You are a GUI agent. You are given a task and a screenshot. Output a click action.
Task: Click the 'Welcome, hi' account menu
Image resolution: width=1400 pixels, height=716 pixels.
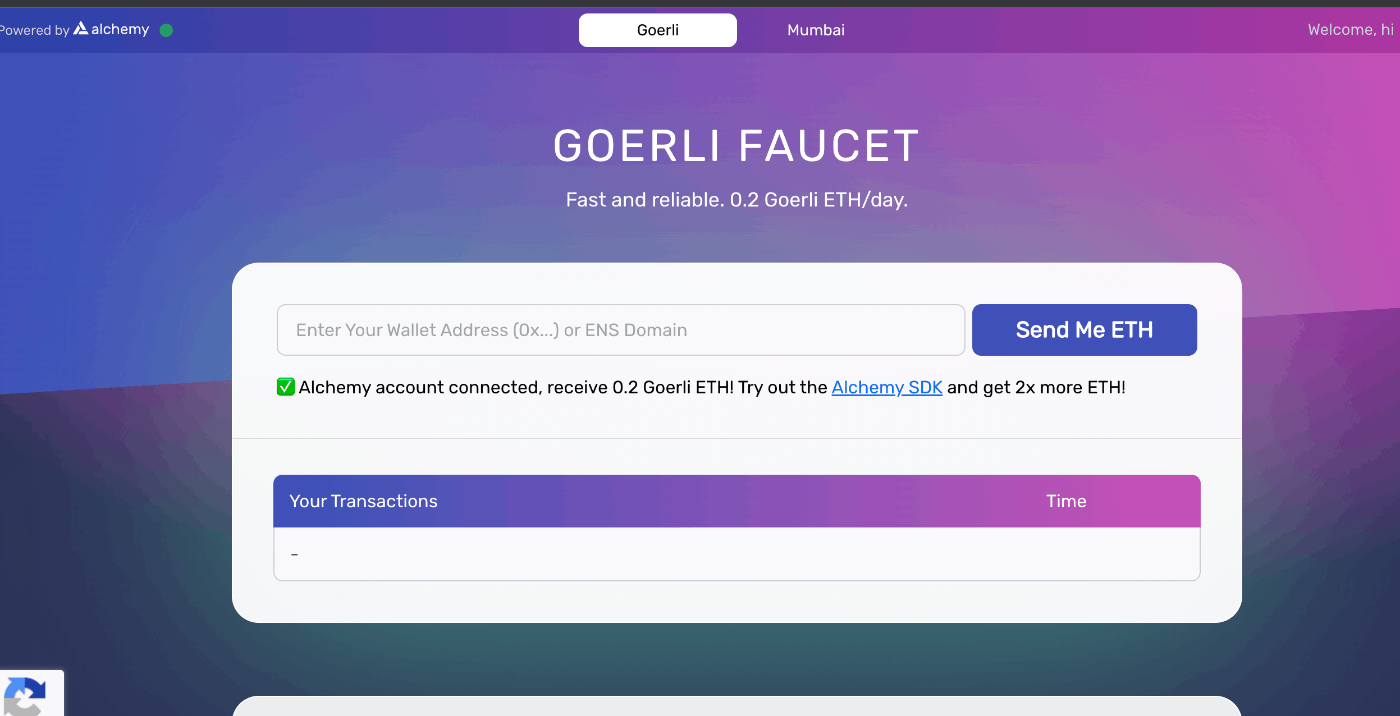coord(1349,29)
